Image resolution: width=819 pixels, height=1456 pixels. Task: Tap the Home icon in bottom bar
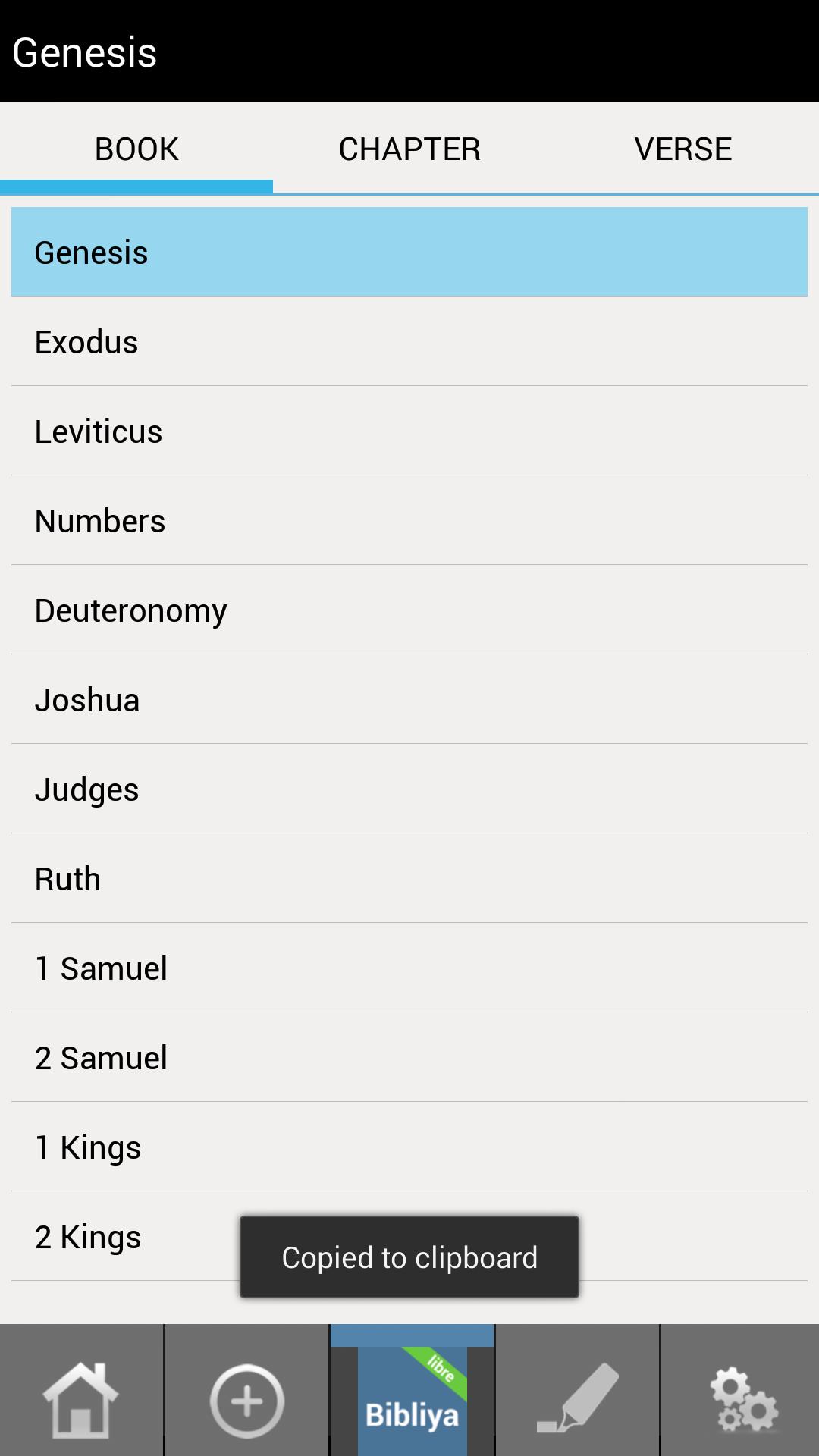click(x=81, y=1400)
